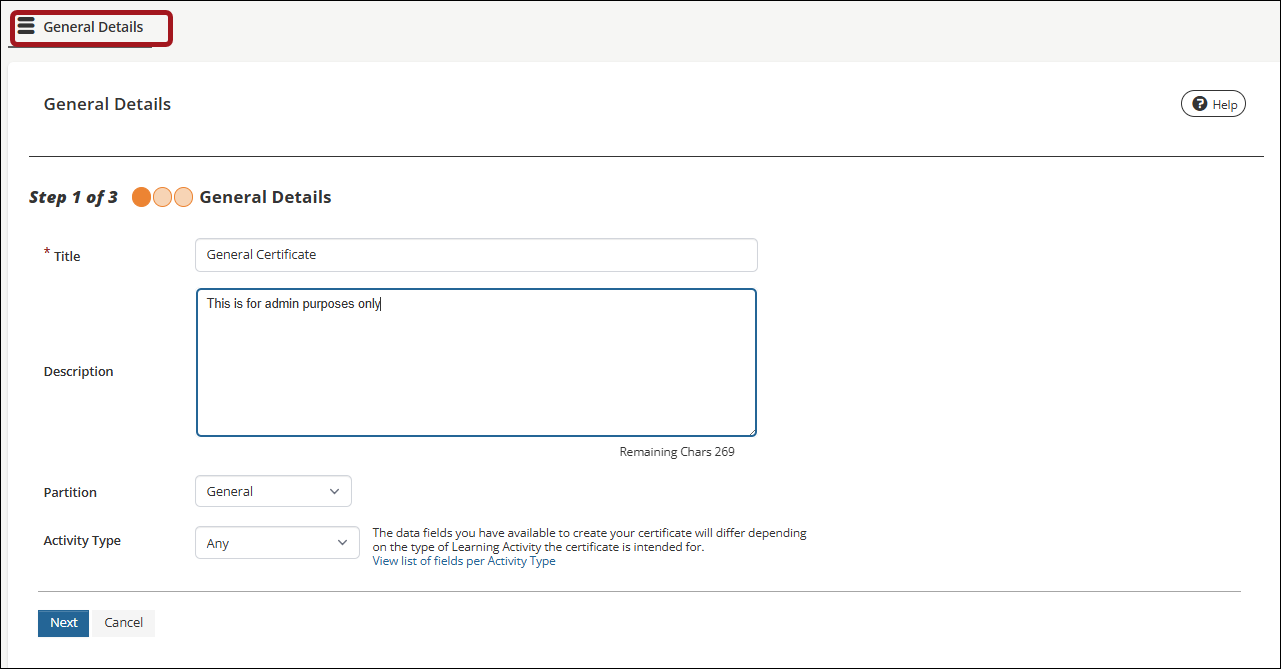Image resolution: width=1281 pixels, height=669 pixels.
Task: Click the red asterisk beside Title
Action: point(47,252)
